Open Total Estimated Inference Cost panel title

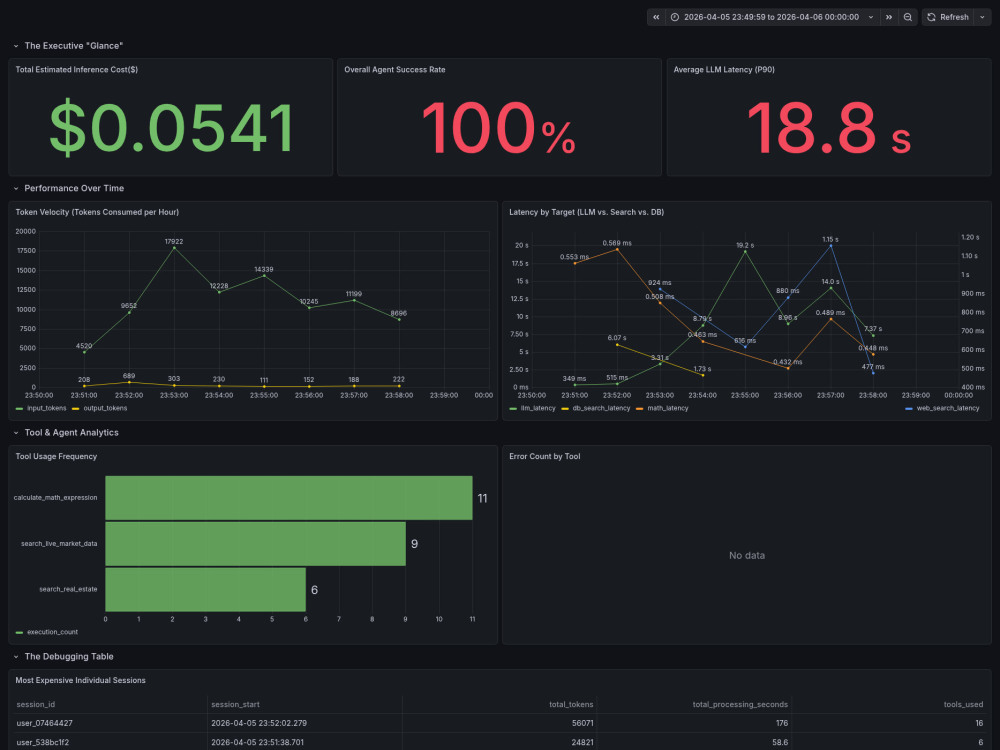coord(77,70)
